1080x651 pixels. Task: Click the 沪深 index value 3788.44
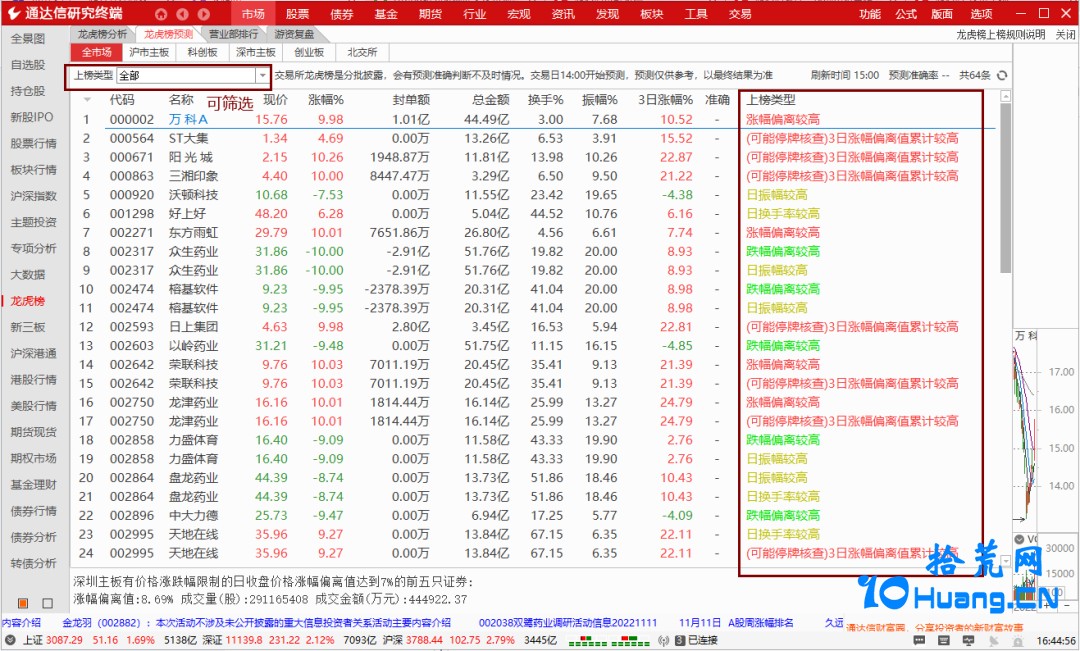[424, 641]
